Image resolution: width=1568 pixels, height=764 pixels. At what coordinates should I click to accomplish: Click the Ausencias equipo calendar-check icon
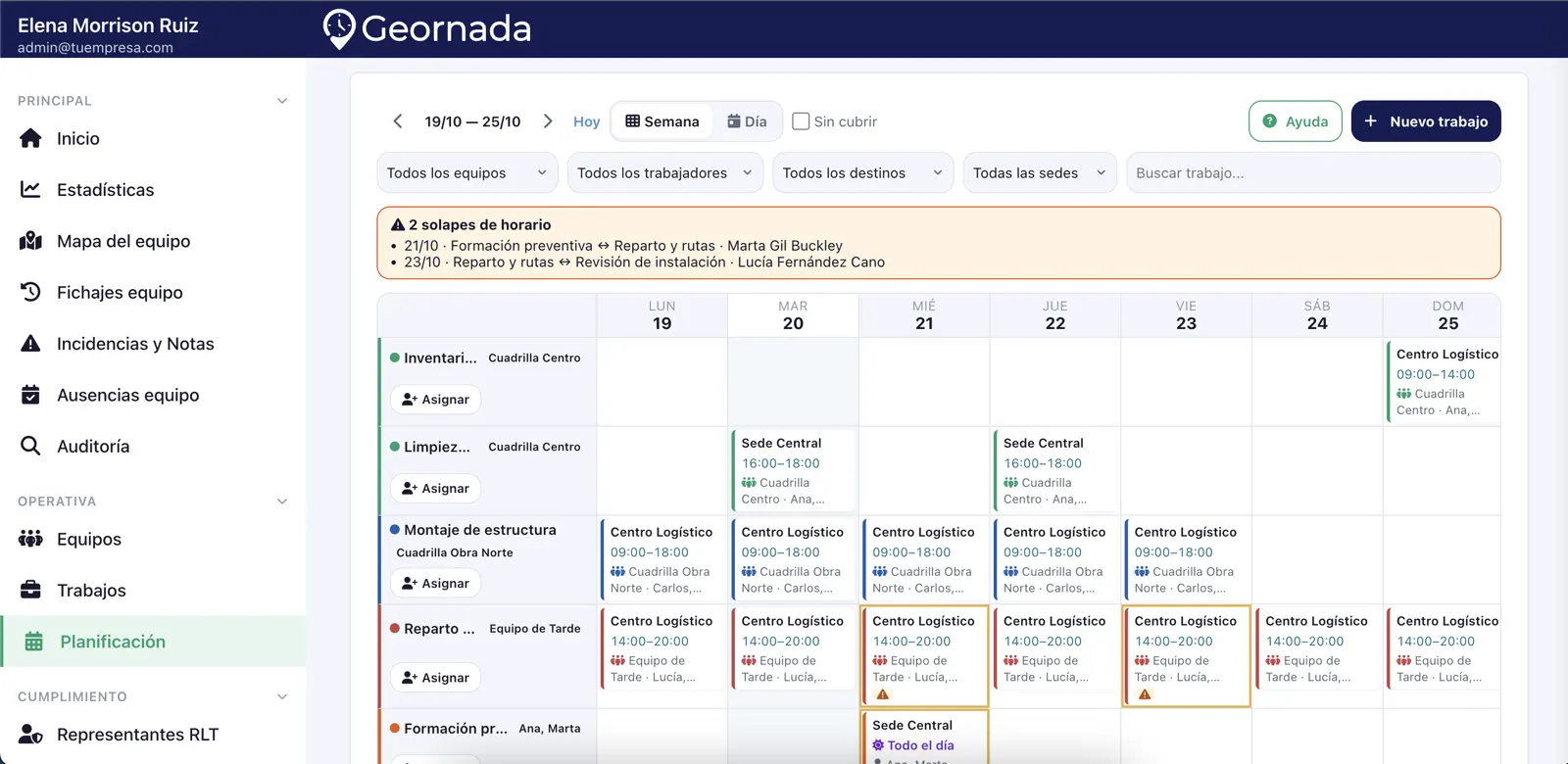[31, 395]
